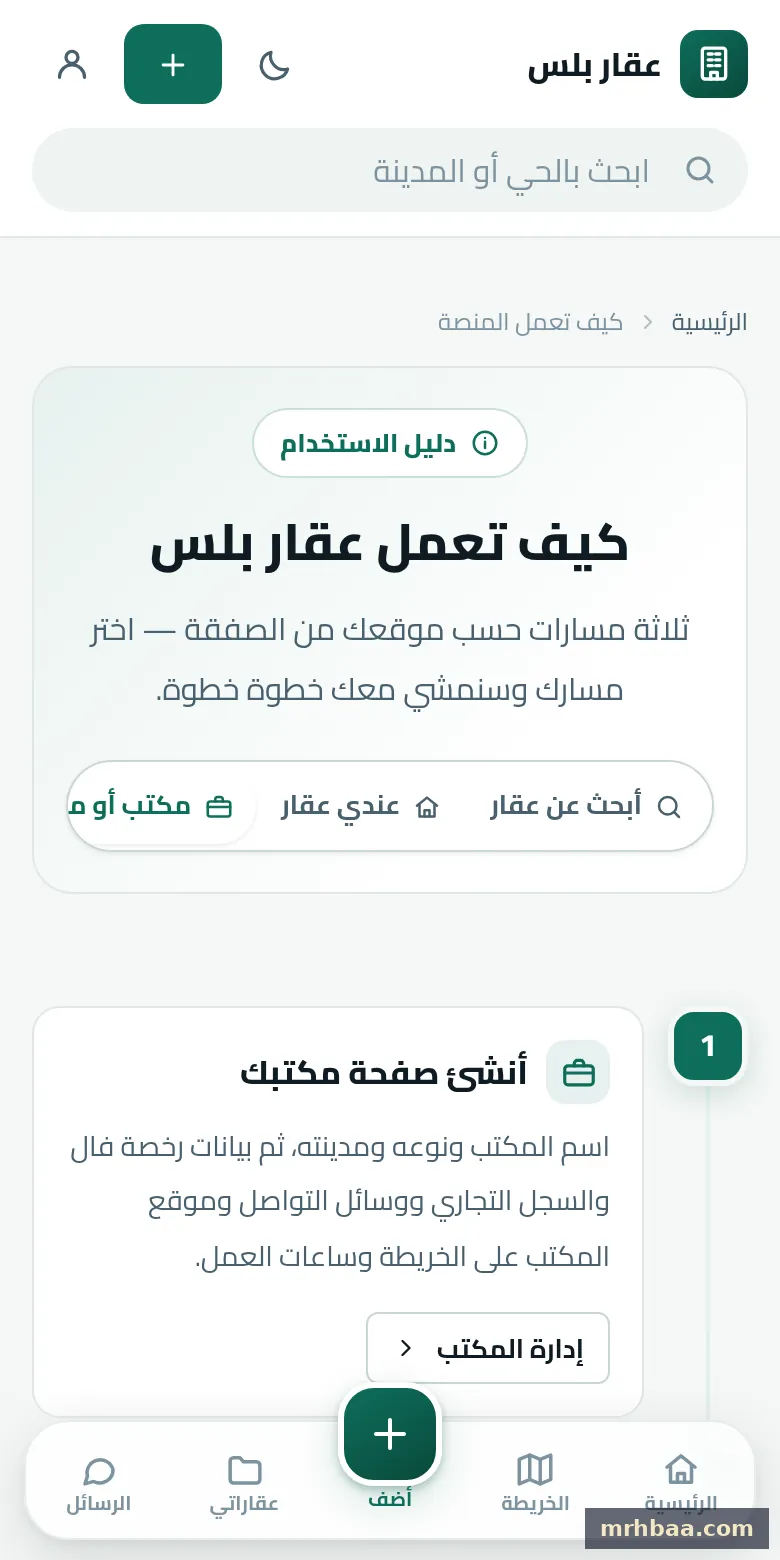The height and width of the screenshot is (1560, 780).
Task: Open عقاراتي folder in the bottom navigation
Action: click(x=244, y=1483)
